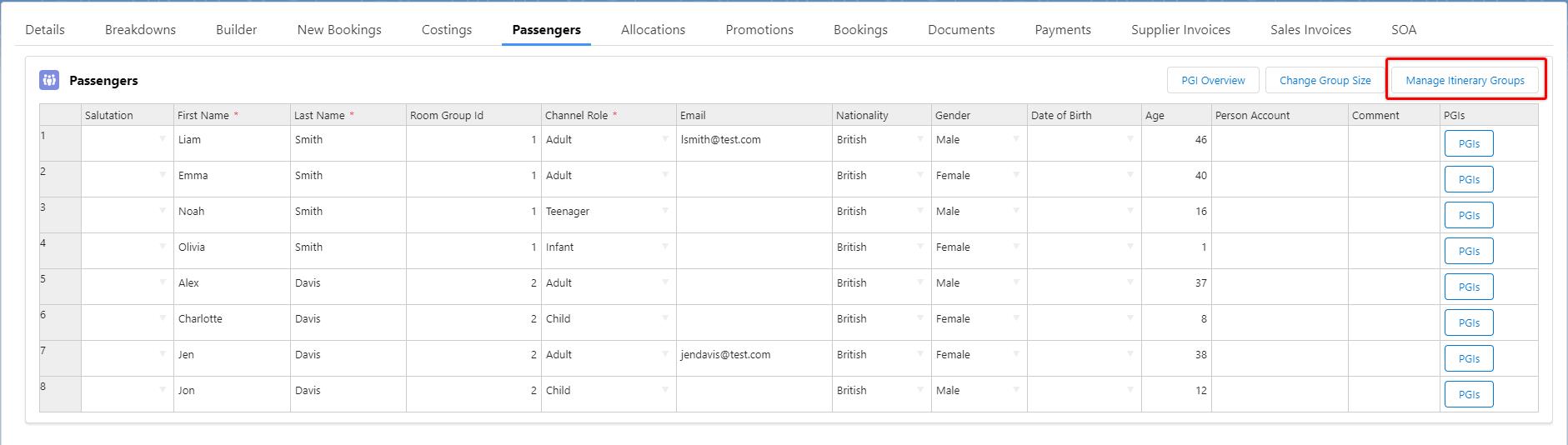1568x445 pixels.
Task: Open PGIs for Charlotte Davis
Action: (x=1469, y=322)
